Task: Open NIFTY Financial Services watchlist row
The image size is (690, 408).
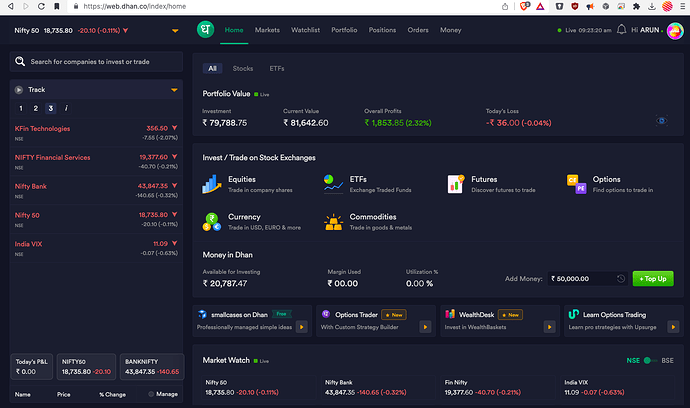Action: 96,162
